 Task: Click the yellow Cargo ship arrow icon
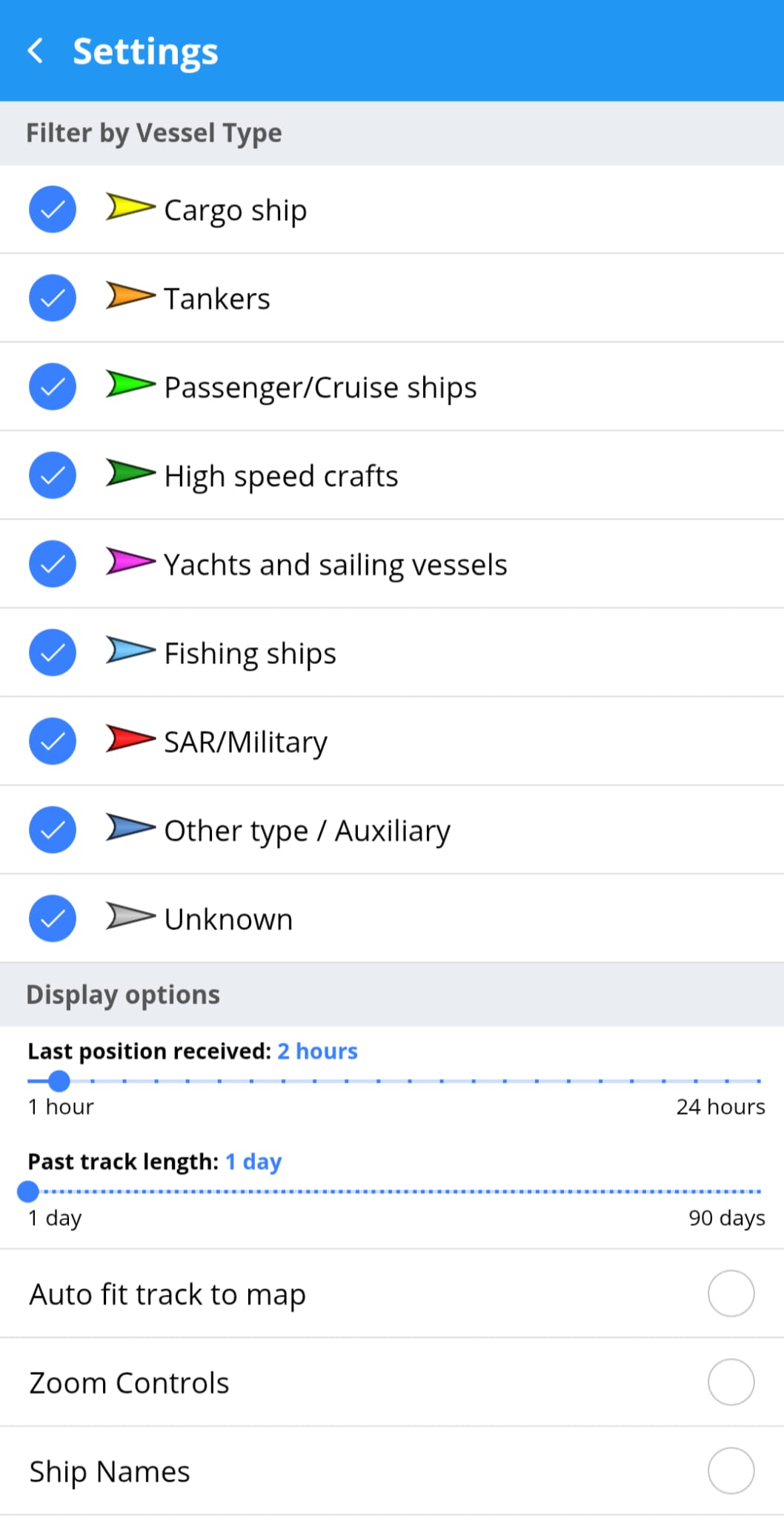point(130,208)
